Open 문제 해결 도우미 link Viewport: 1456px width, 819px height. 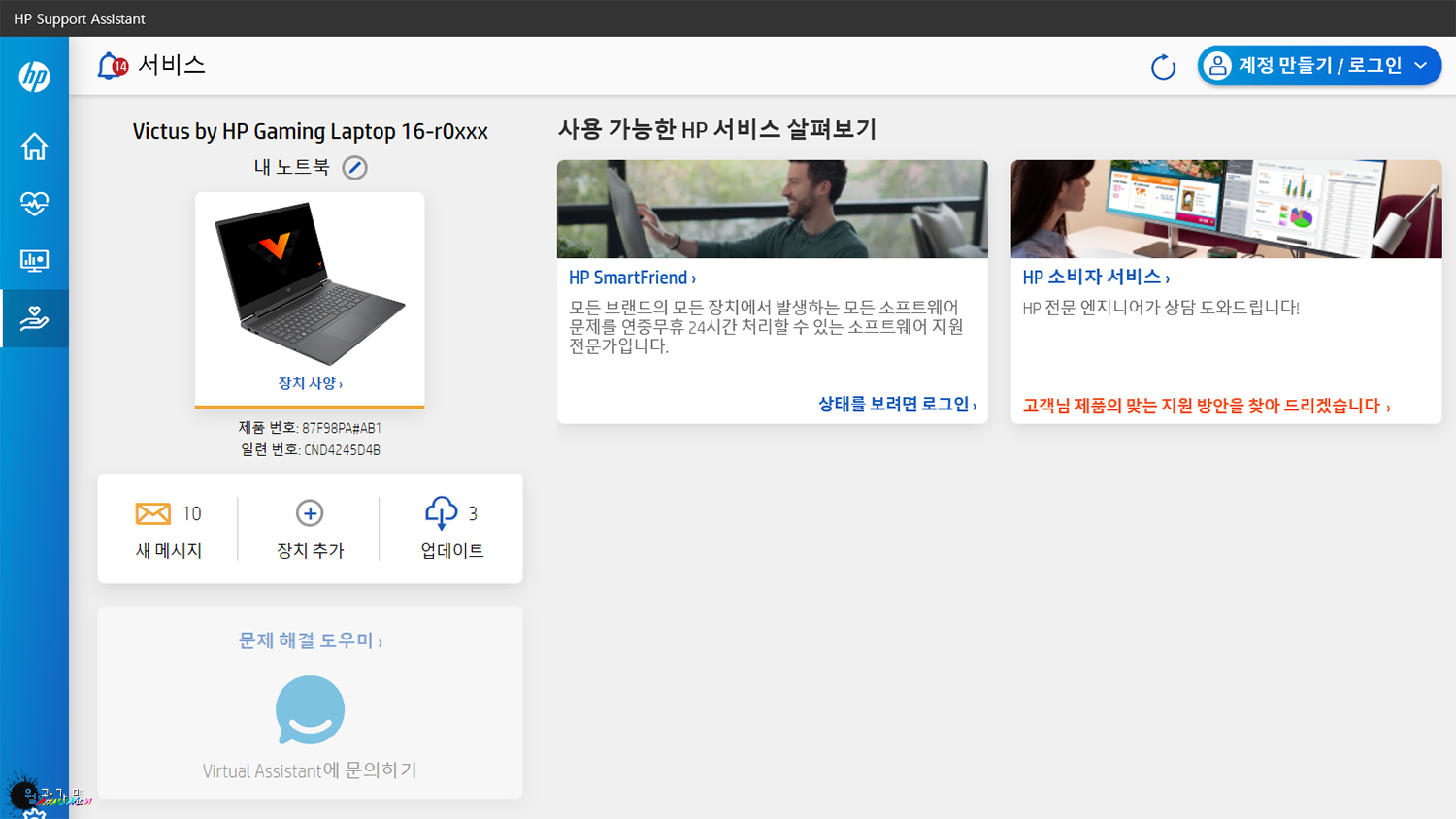[x=310, y=641]
